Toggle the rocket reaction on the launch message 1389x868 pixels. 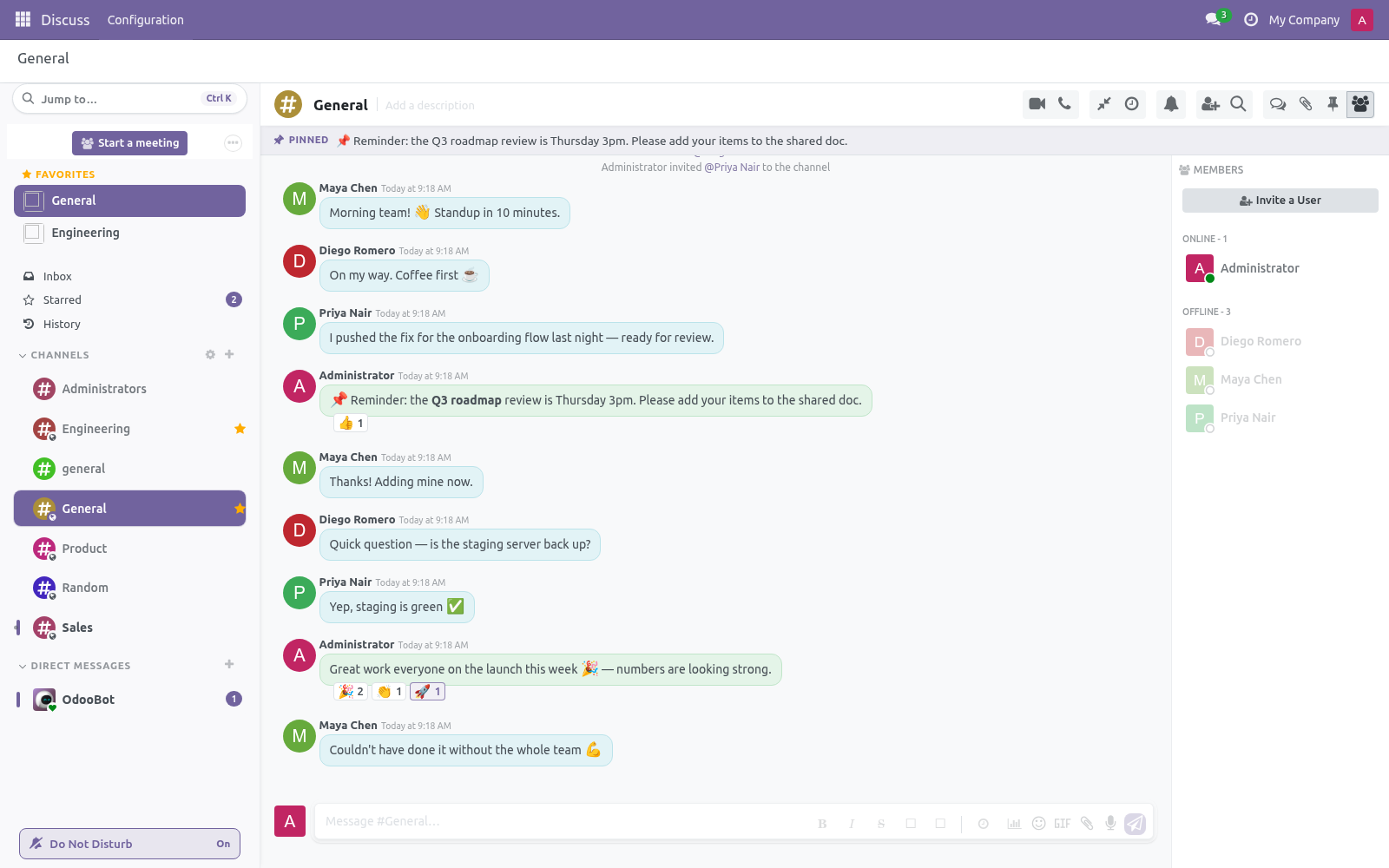tap(427, 692)
